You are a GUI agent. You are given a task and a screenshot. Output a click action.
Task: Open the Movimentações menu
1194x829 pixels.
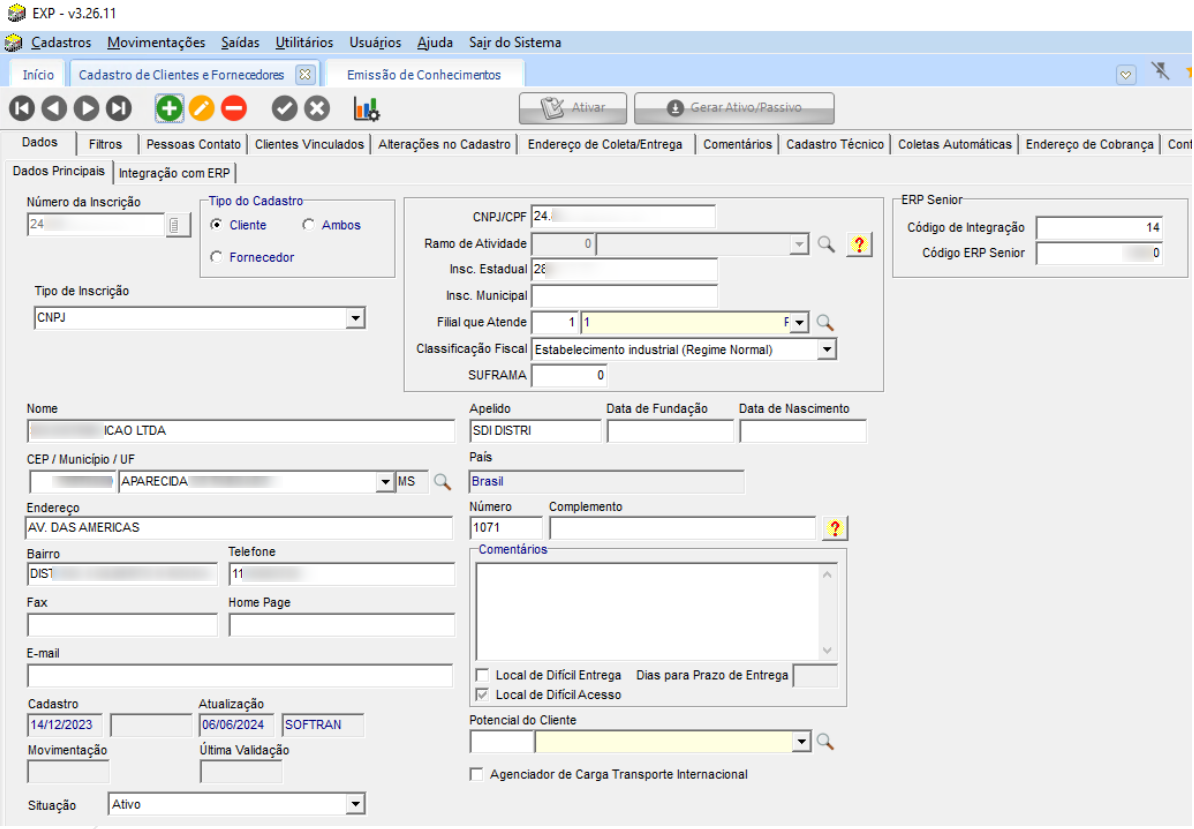(x=156, y=43)
